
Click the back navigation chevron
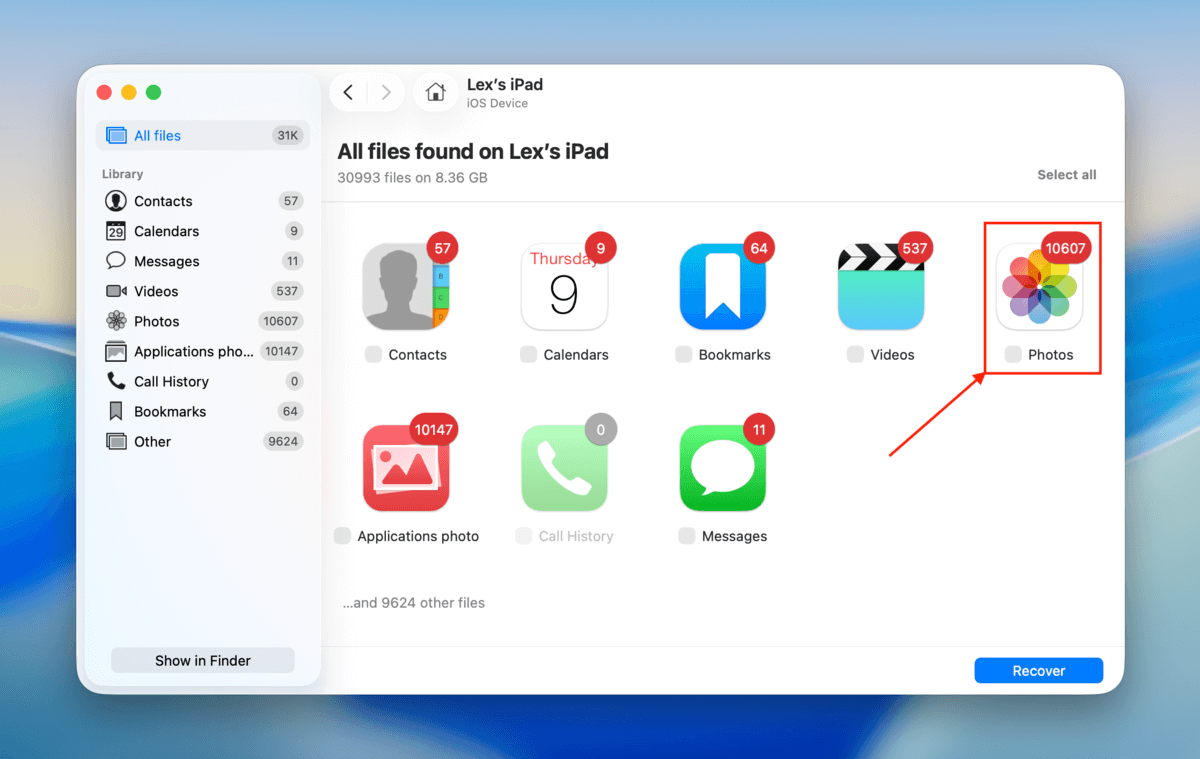point(347,91)
